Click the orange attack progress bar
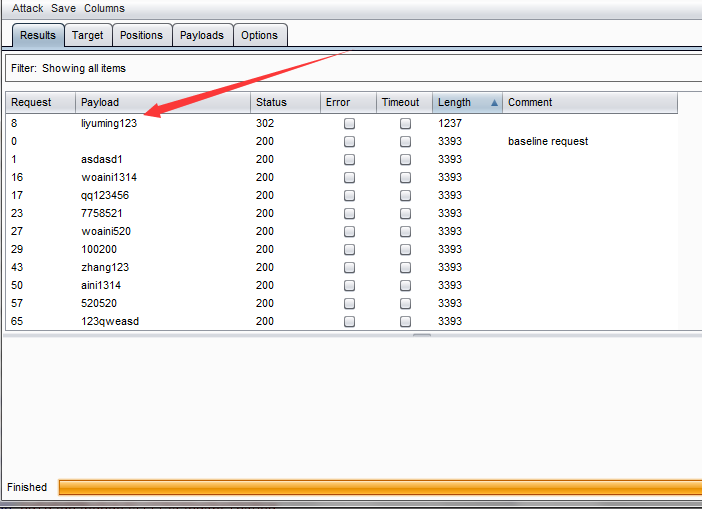Image resolution: width=702 pixels, height=509 pixels. pos(381,487)
